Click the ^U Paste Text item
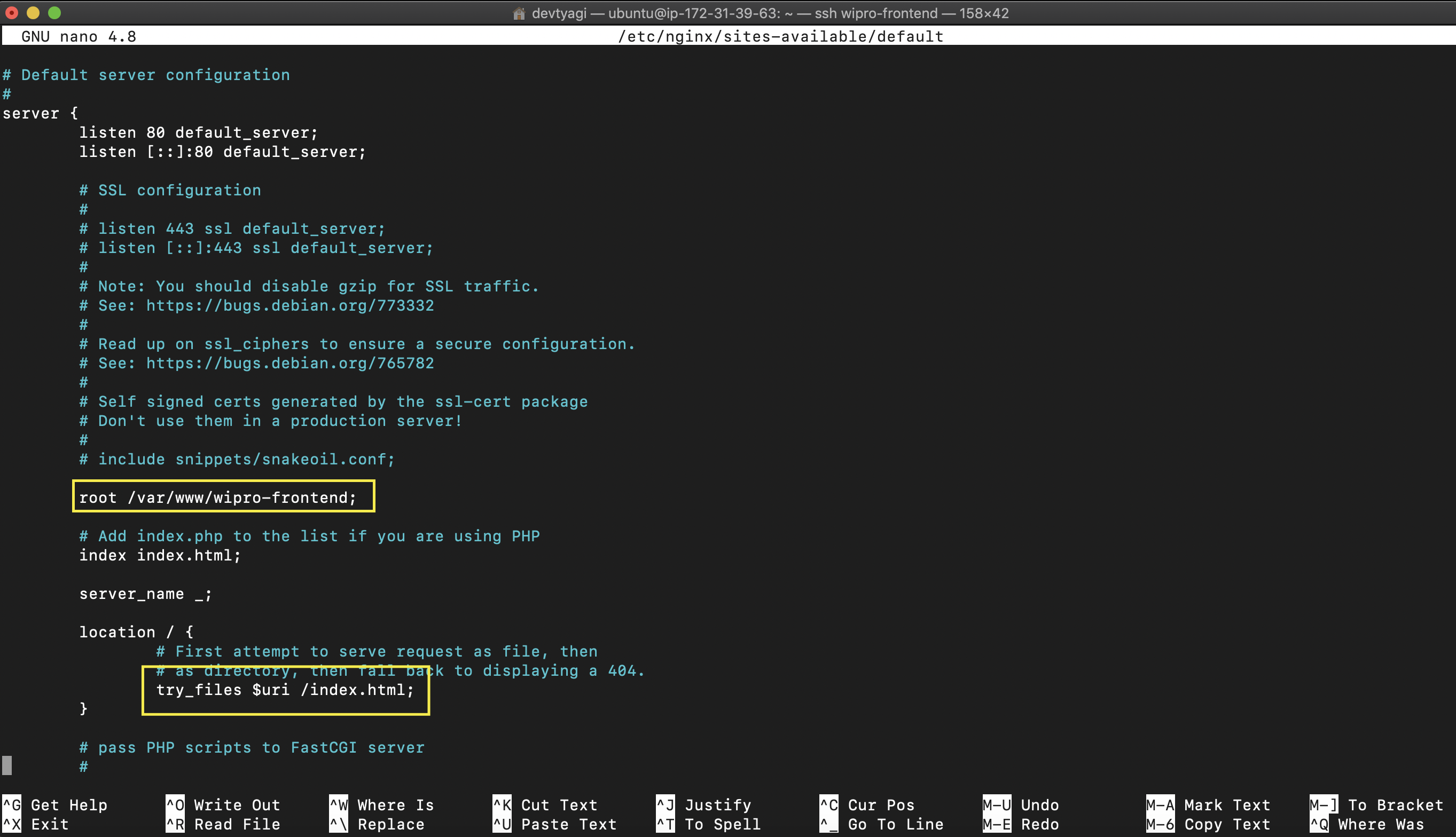Screen dimensions: 1456x837 point(554,824)
